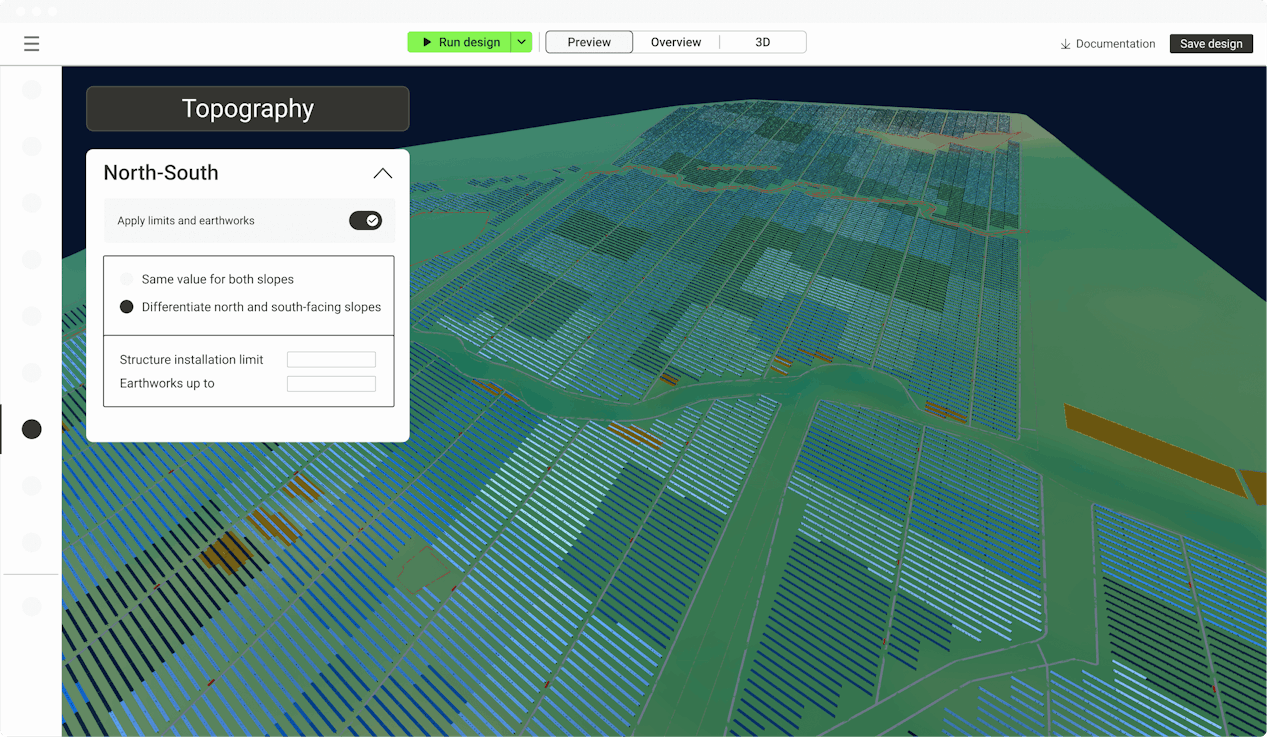Select sidebar step just below the active one

[x=32, y=485]
